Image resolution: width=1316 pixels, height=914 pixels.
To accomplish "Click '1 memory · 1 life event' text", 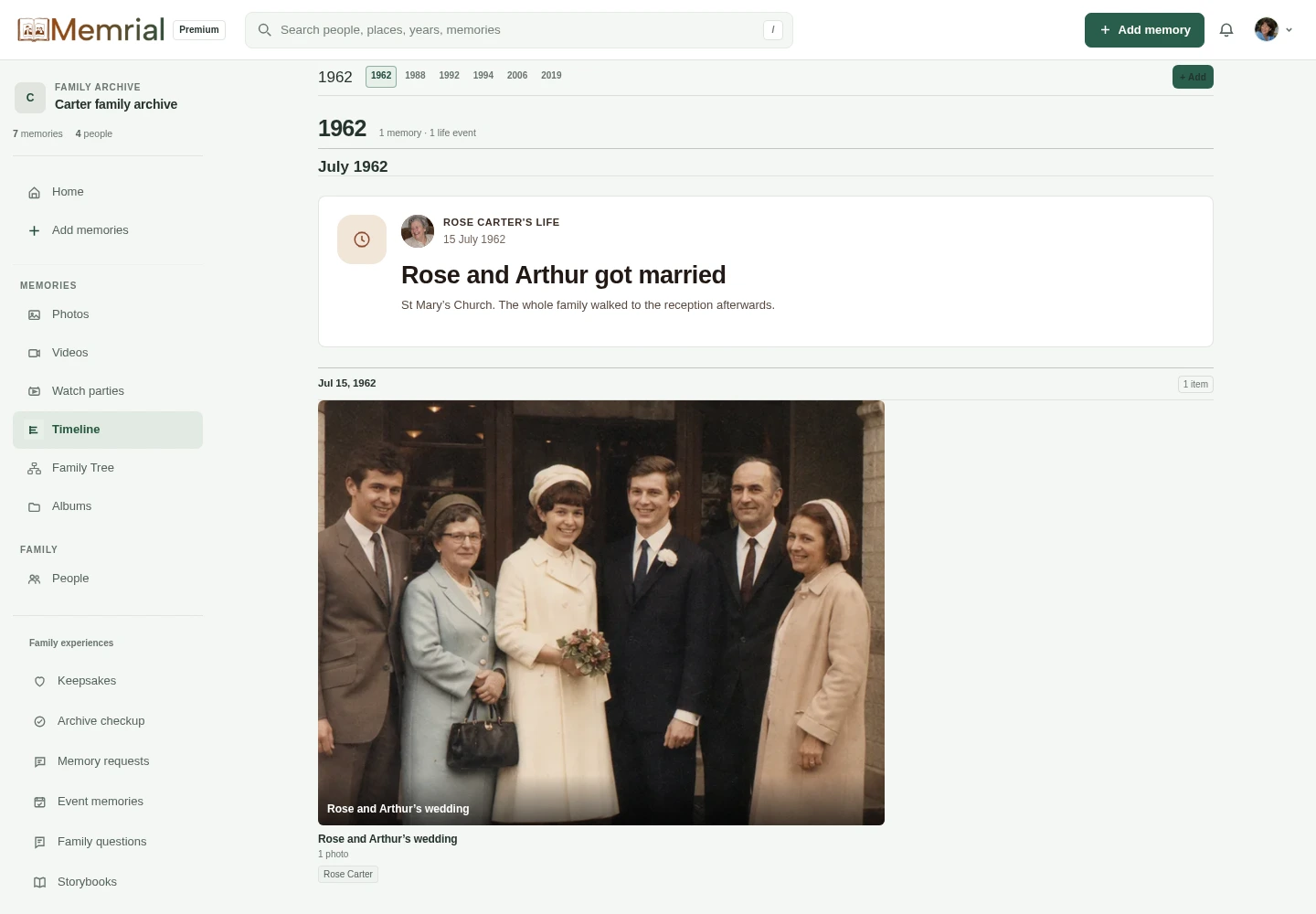I will [428, 133].
